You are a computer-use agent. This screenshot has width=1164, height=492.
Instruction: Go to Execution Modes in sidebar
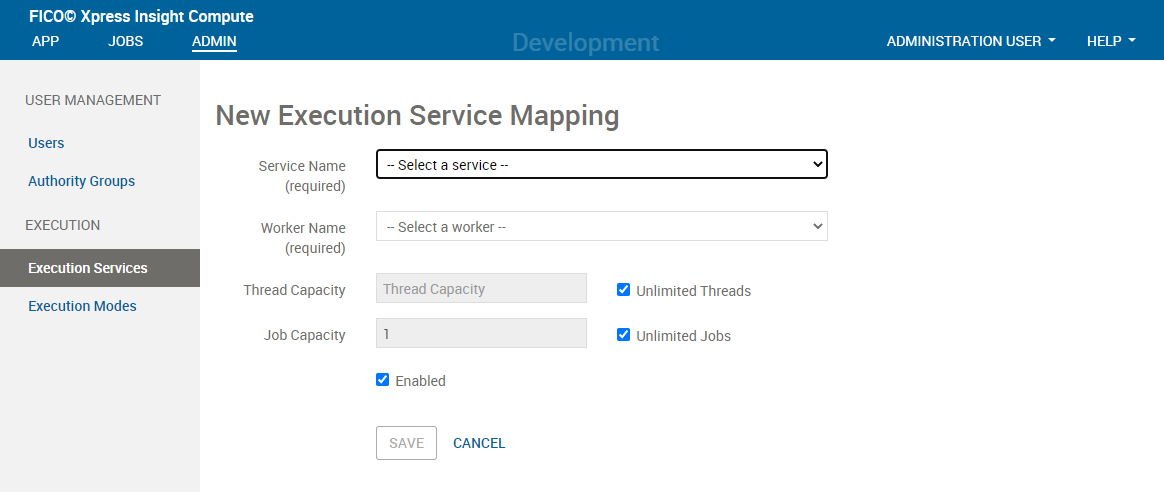82,306
